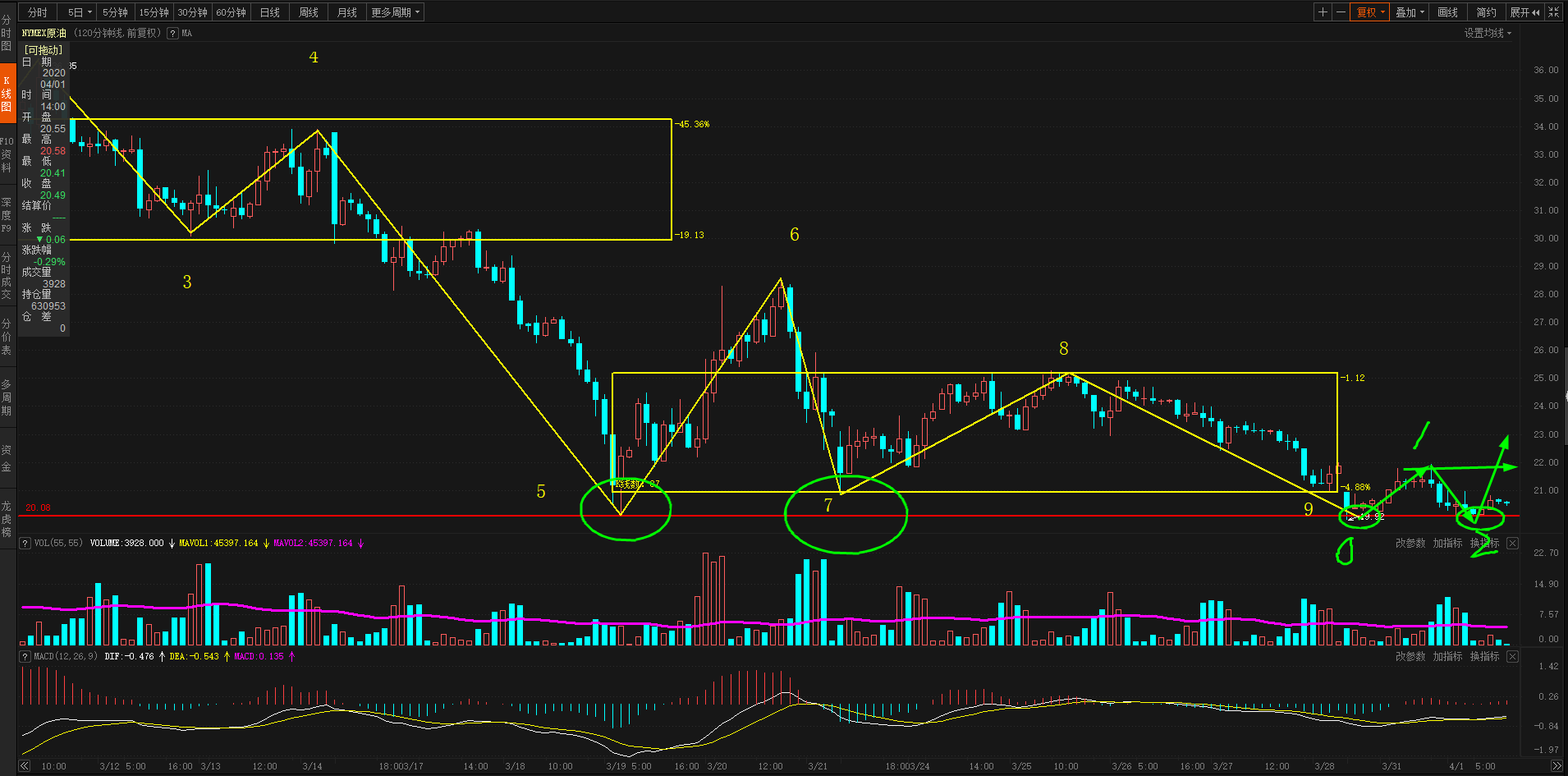1568x776 pixels.
Task: Open 深度F9 in left sidebar
Action: (7, 215)
